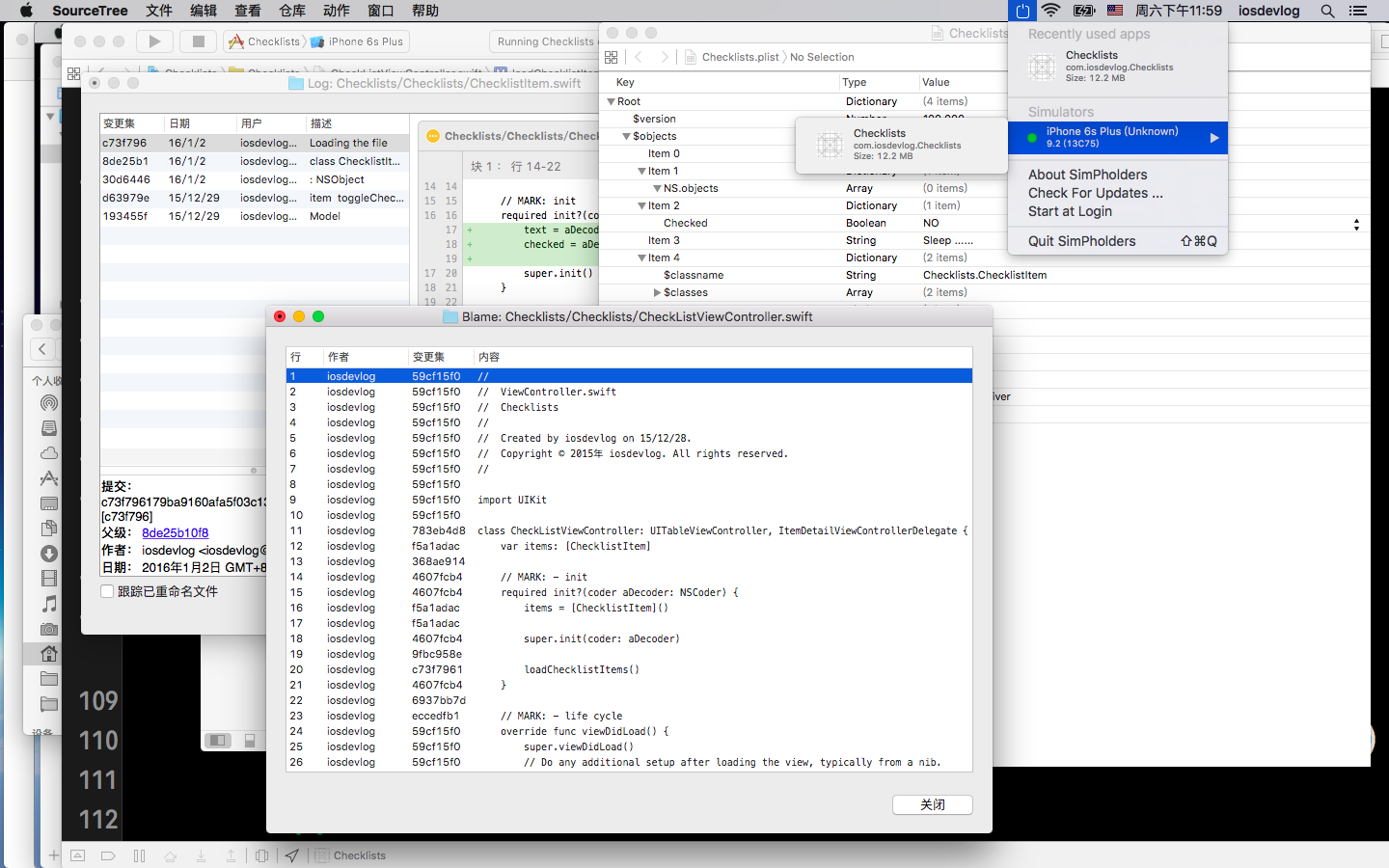Screen dimensions: 1389x868
Task: Open Spotlight search in menu bar
Action: 1327,11
